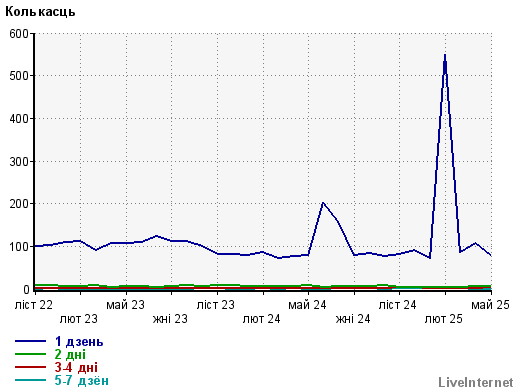Click the '2 дні' legend label

tap(70, 355)
